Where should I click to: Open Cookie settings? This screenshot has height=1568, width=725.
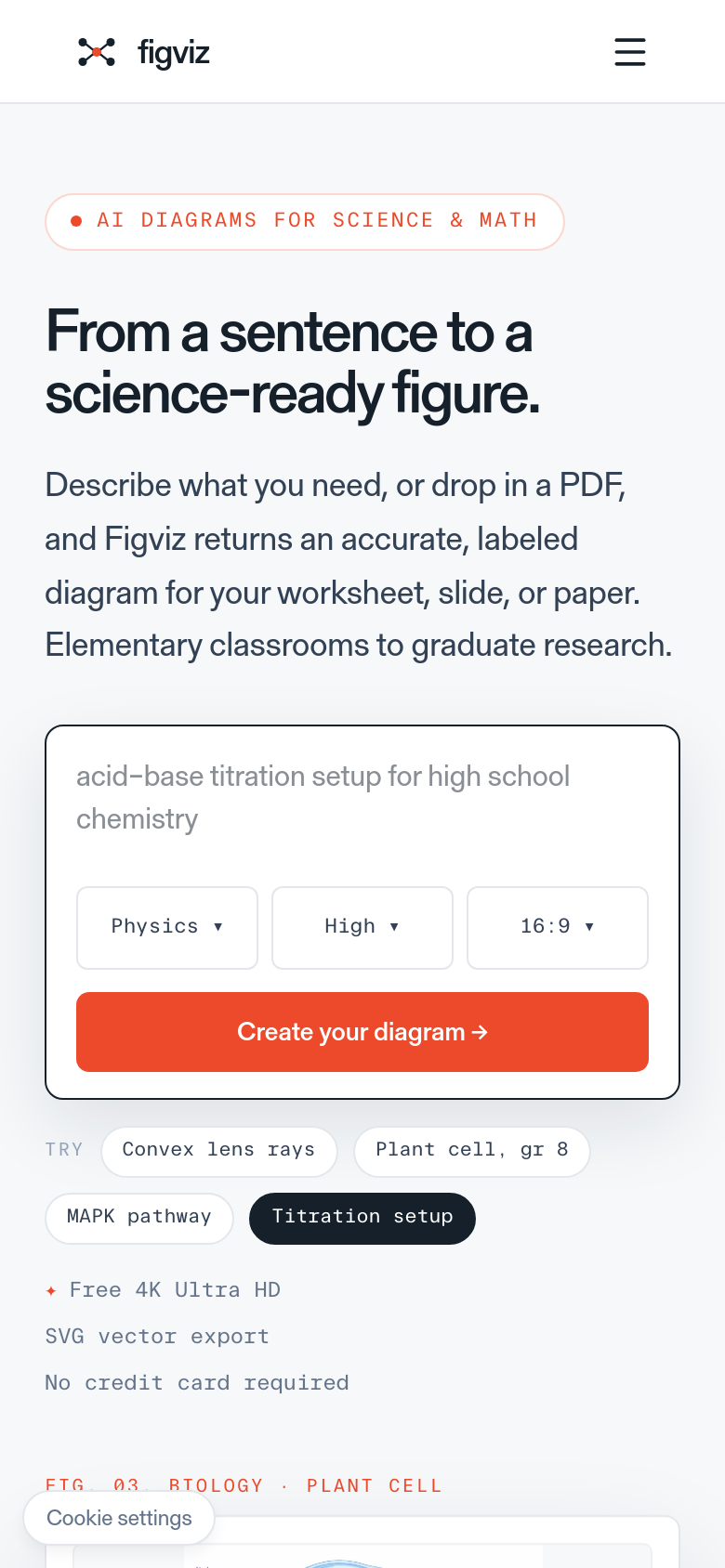pos(119,1518)
